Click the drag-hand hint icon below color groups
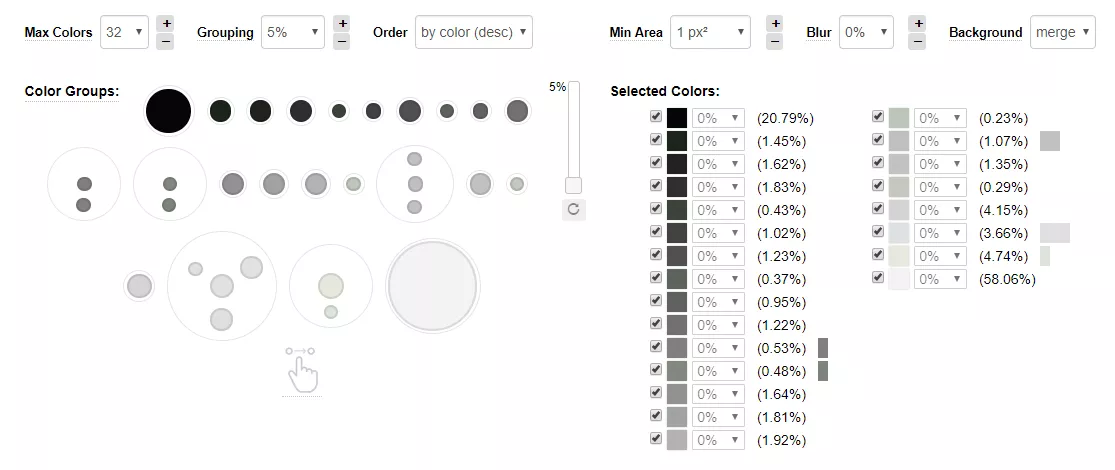Viewport: 1115px width, 470px height. 302,370
